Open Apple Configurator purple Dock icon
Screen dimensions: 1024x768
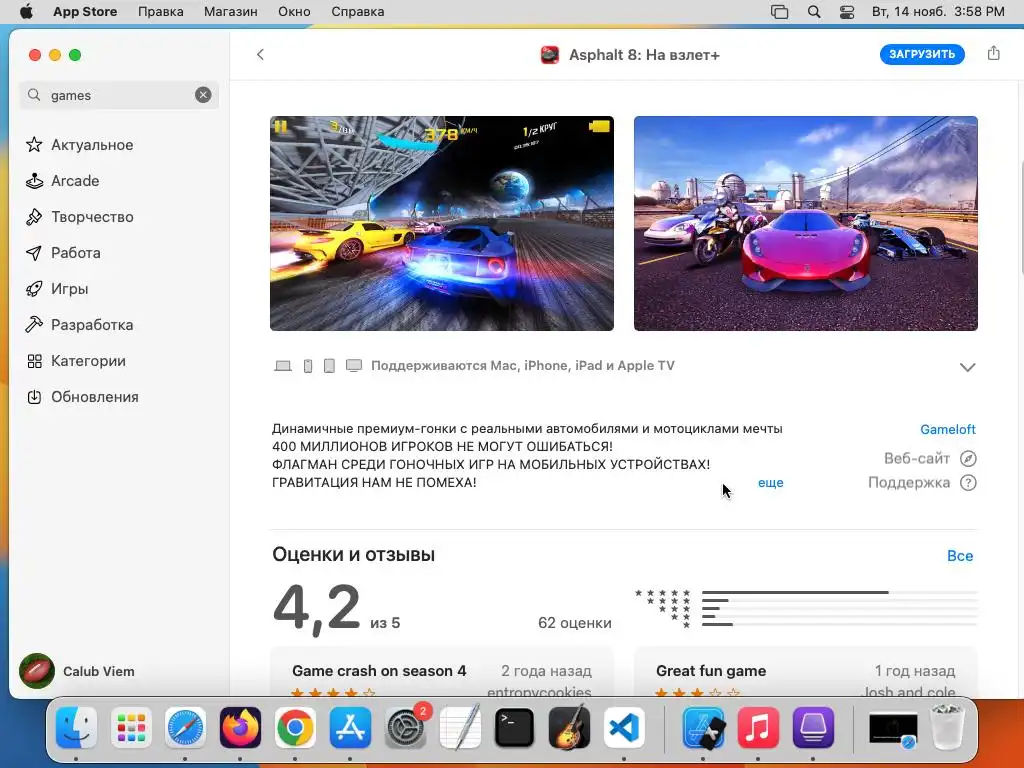point(813,728)
